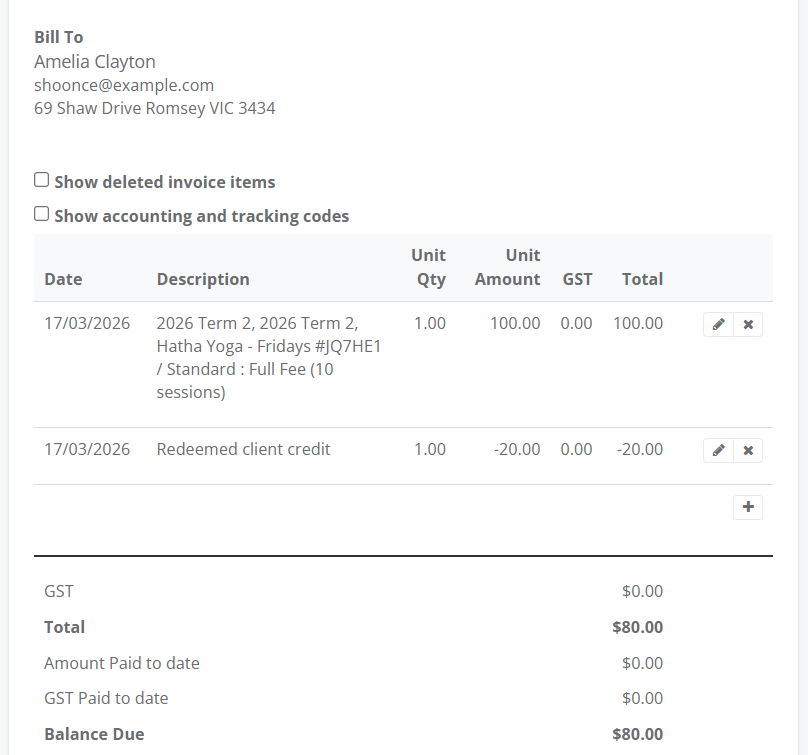This screenshot has width=808, height=755.
Task: Click the GST column header
Action: coord(577,279)
